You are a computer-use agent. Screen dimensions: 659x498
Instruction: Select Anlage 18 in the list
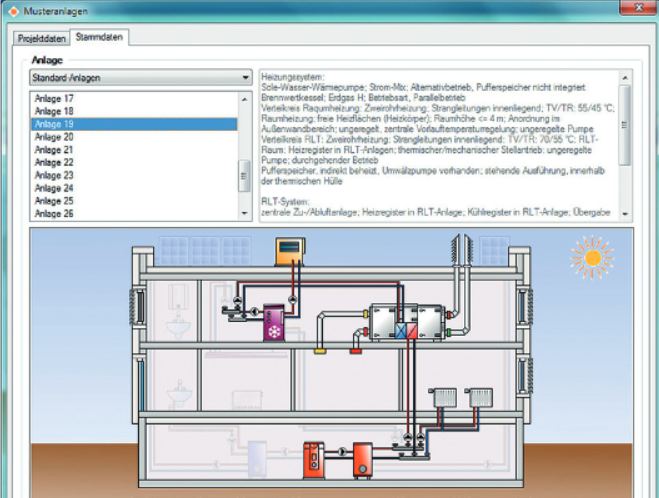point(134,111)
